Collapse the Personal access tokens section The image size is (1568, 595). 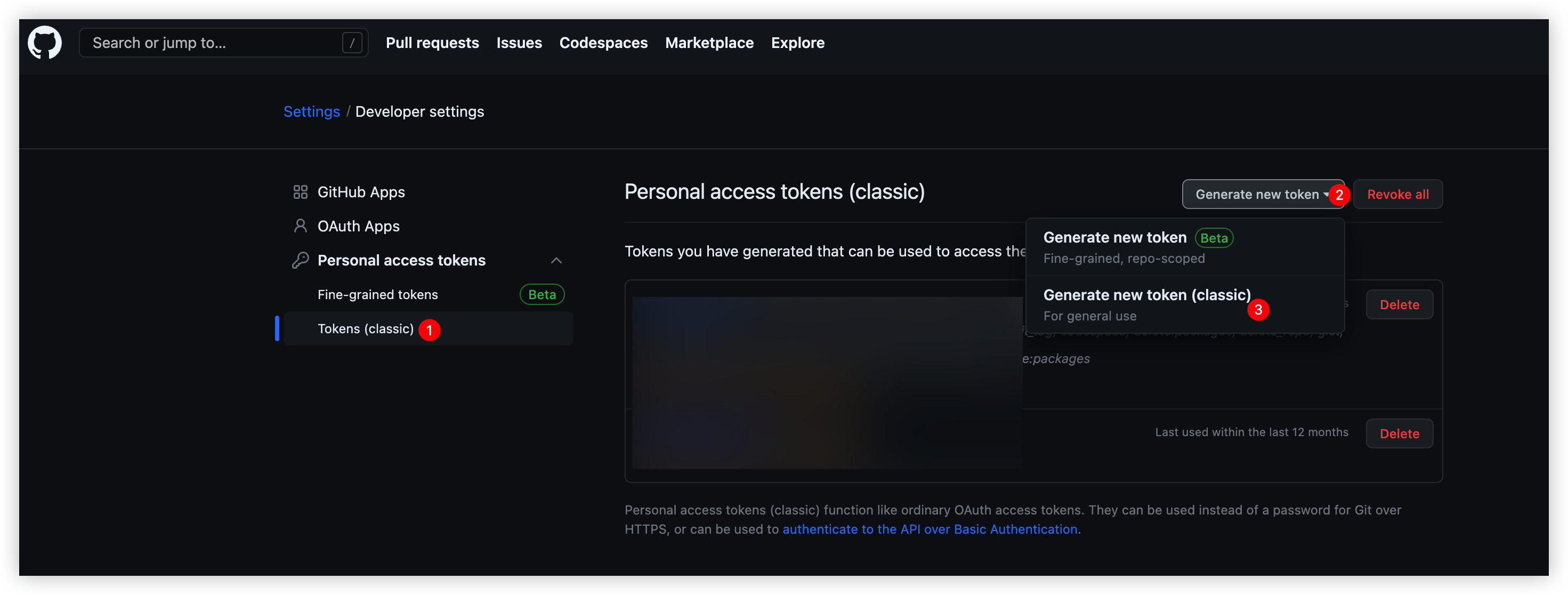click(x=556, y=261)
